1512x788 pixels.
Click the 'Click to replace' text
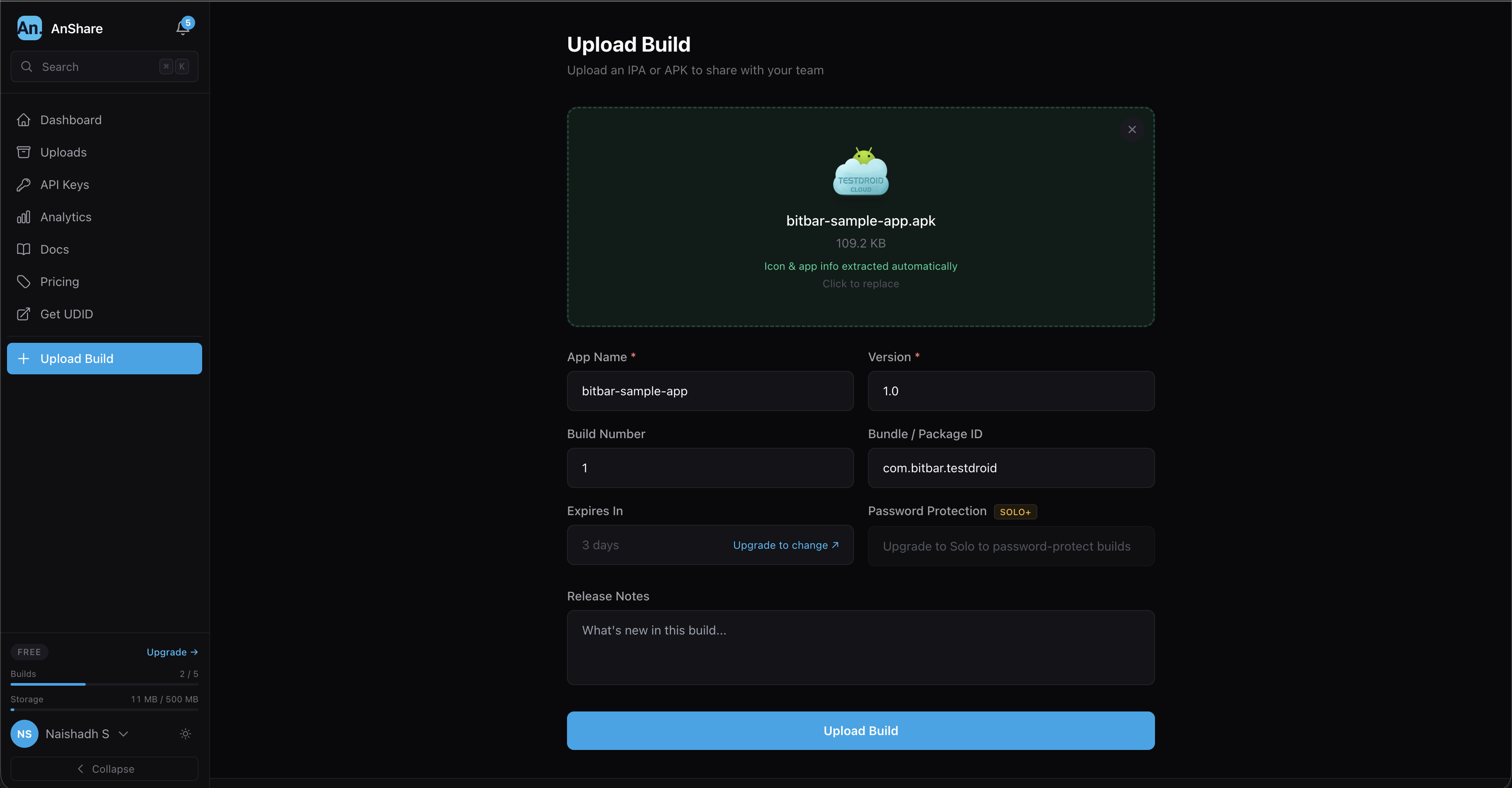pos(861,283)
